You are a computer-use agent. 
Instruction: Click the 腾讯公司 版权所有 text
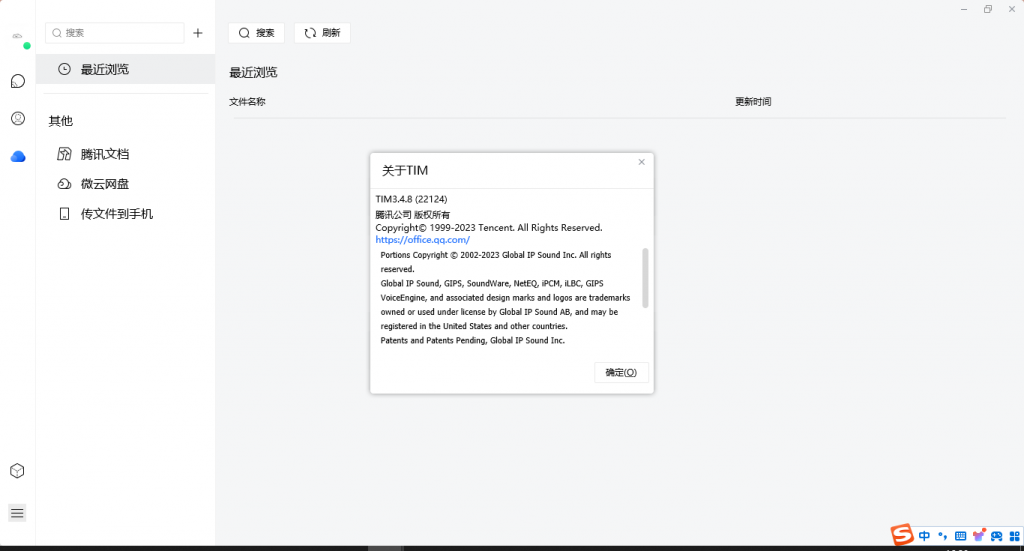(x=413, y=215)
